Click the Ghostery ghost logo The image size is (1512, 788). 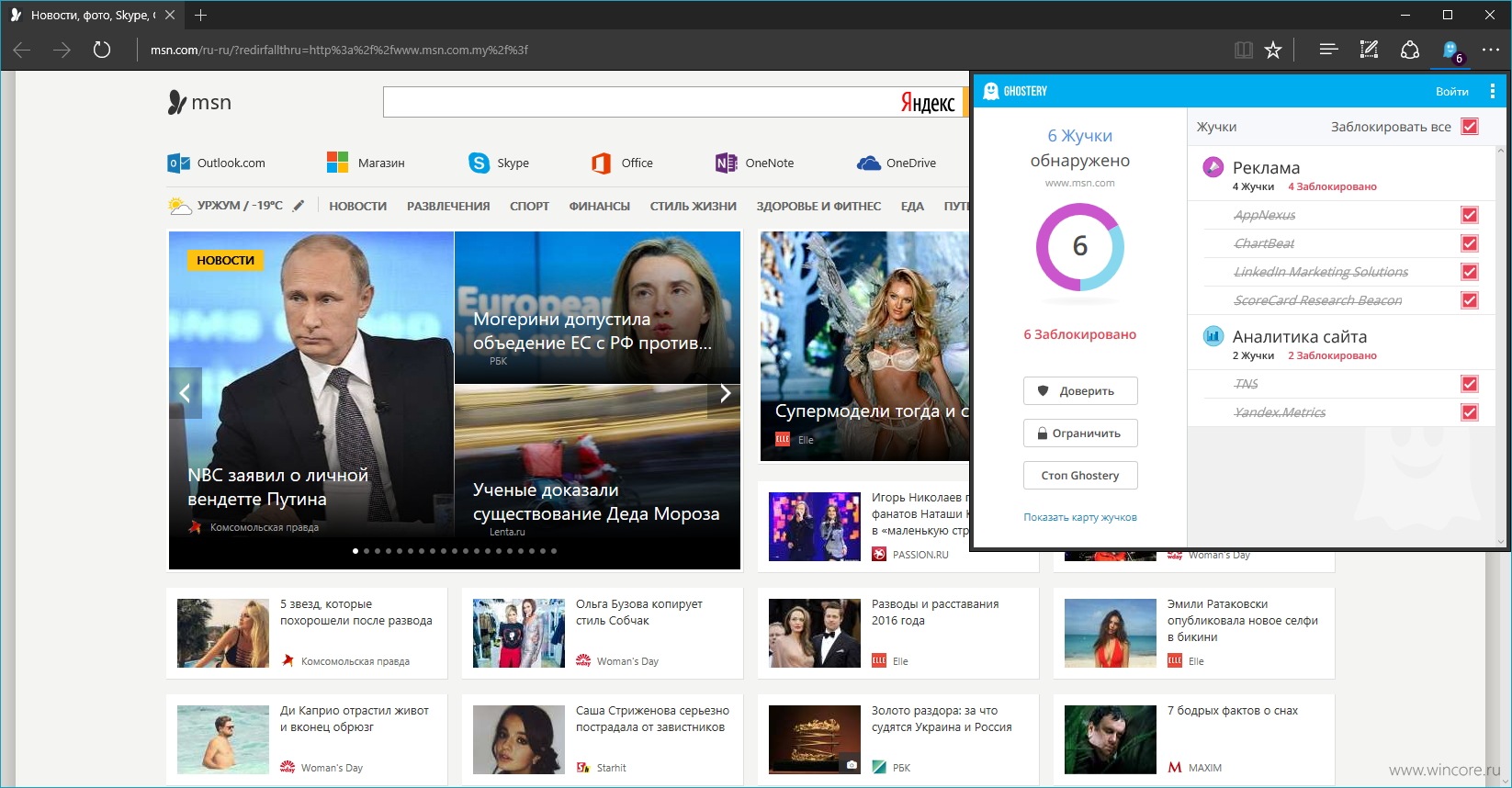pyautogui.click(x=990, y=91)
